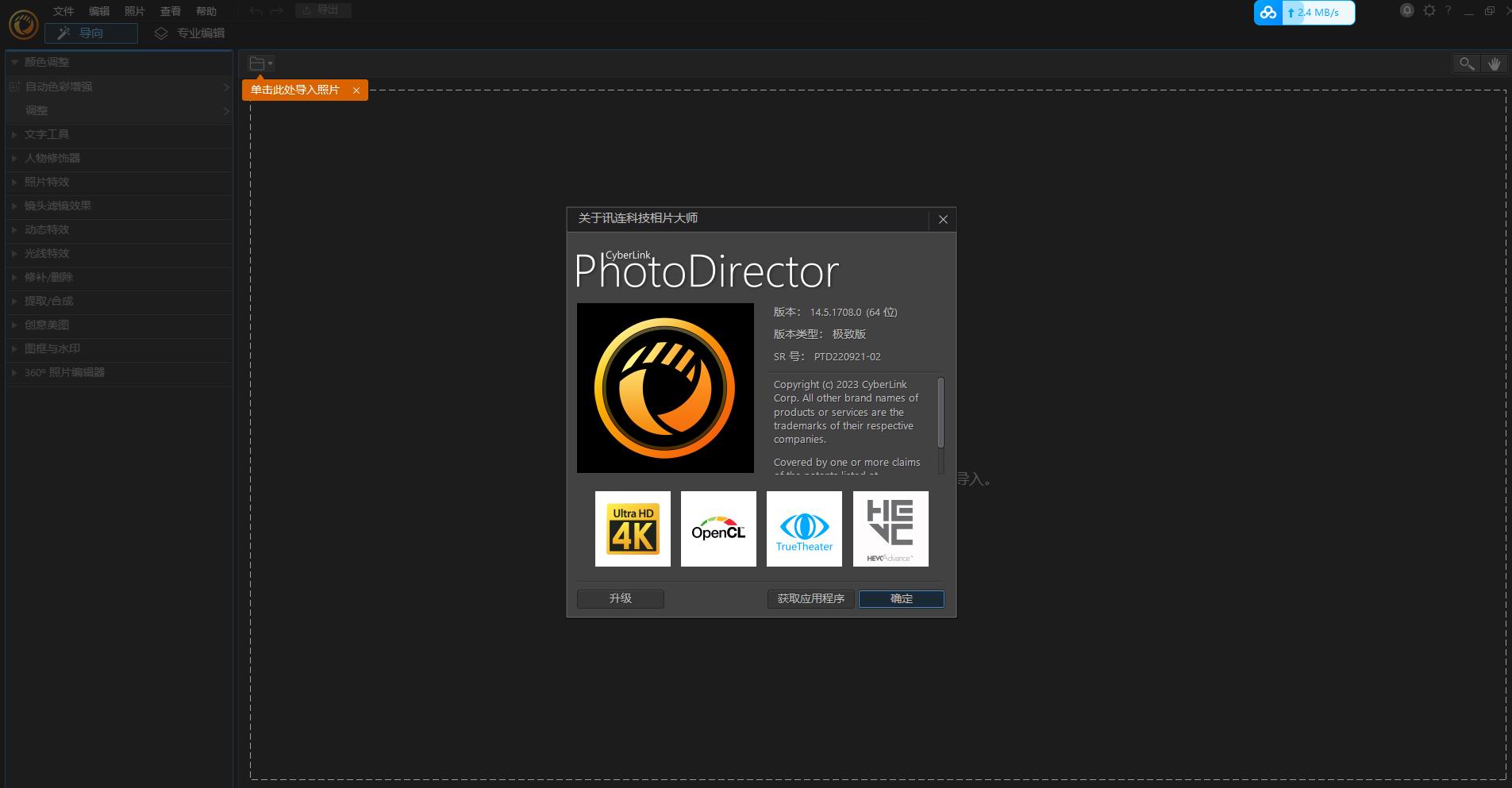Close the 关于讯连科技相片大师 dialog

[943, 220]
